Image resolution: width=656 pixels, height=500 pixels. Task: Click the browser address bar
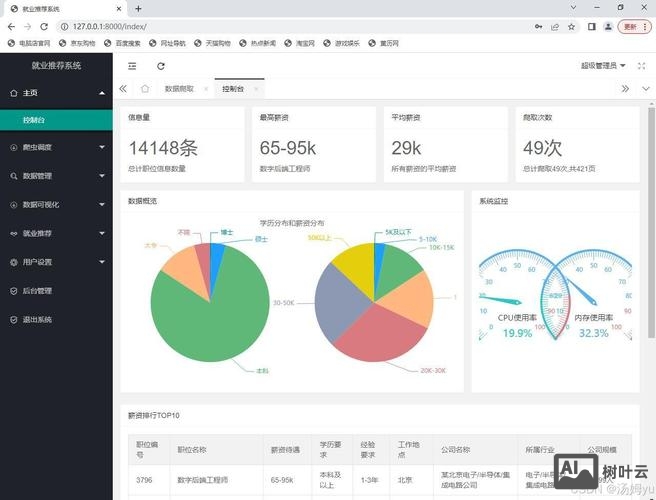300,26
